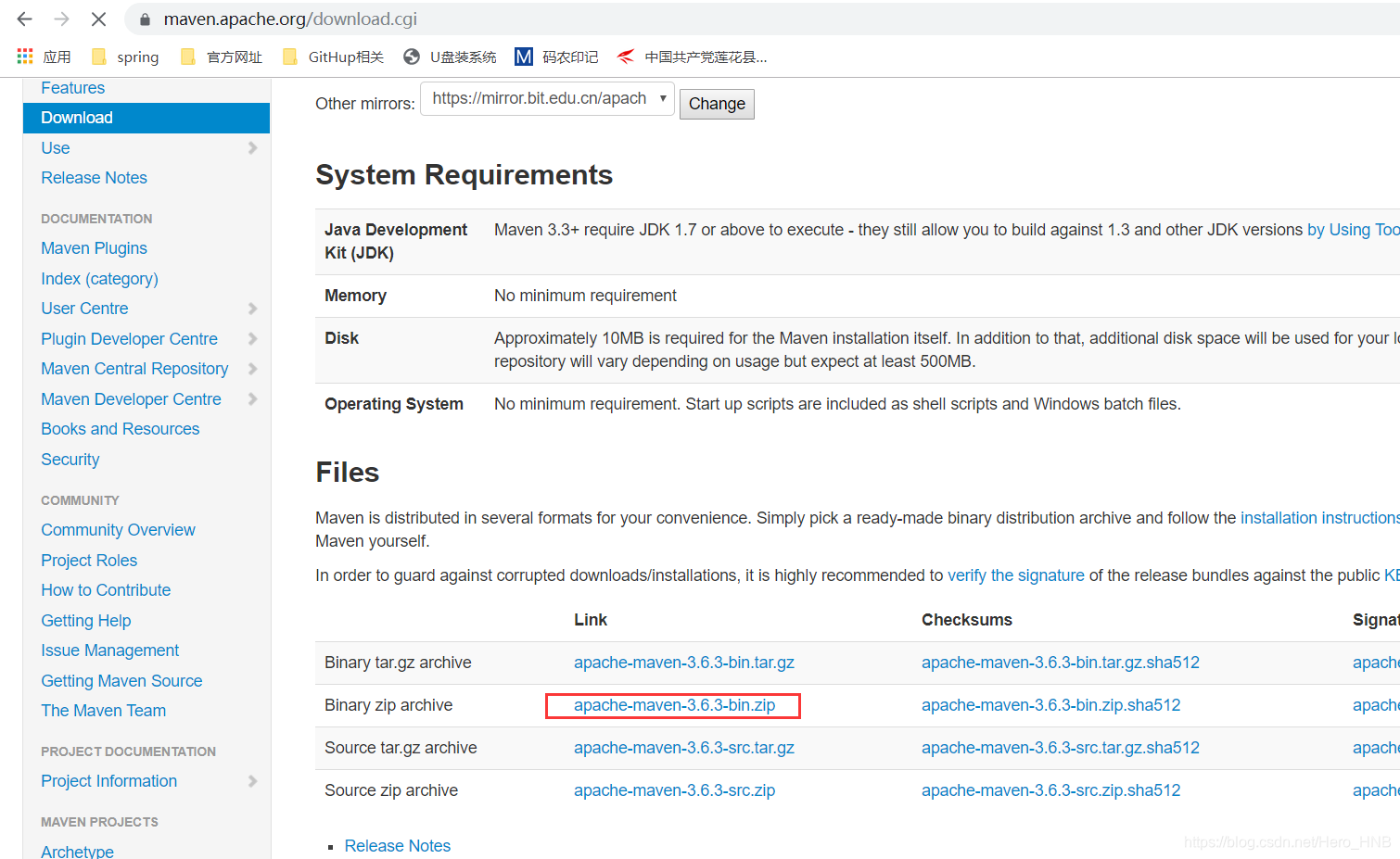Open Project Roles sidebar link
This screenshot has height=859, width=1400.
click(x=89, y=561)
